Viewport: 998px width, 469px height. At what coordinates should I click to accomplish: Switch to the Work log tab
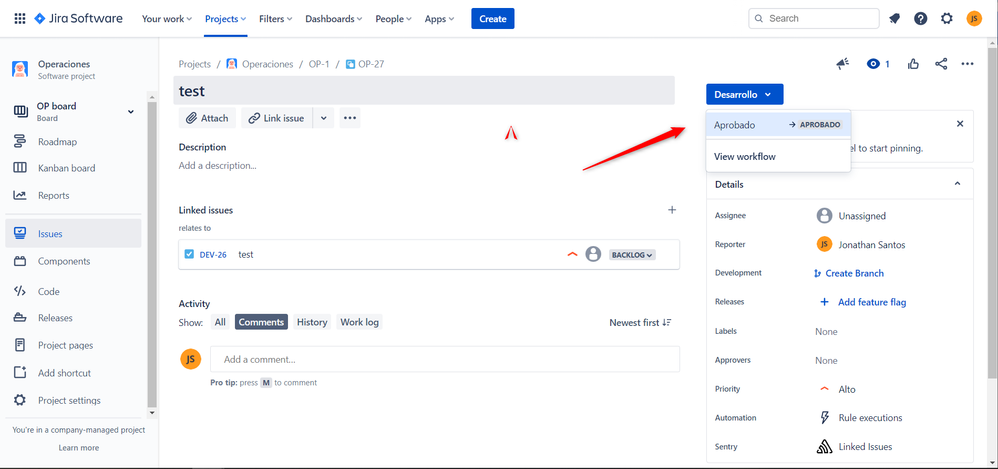tap(360, 322)
